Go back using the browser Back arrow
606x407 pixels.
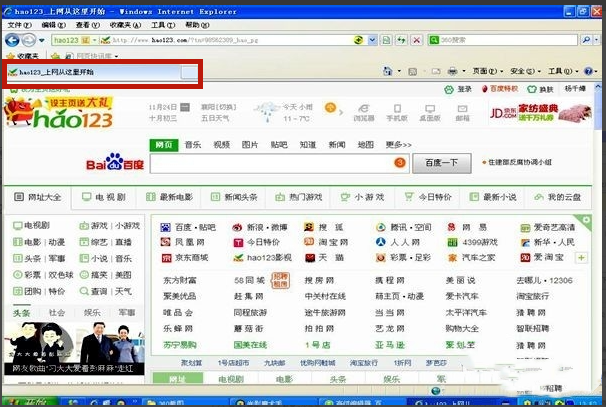pos(12,40)
